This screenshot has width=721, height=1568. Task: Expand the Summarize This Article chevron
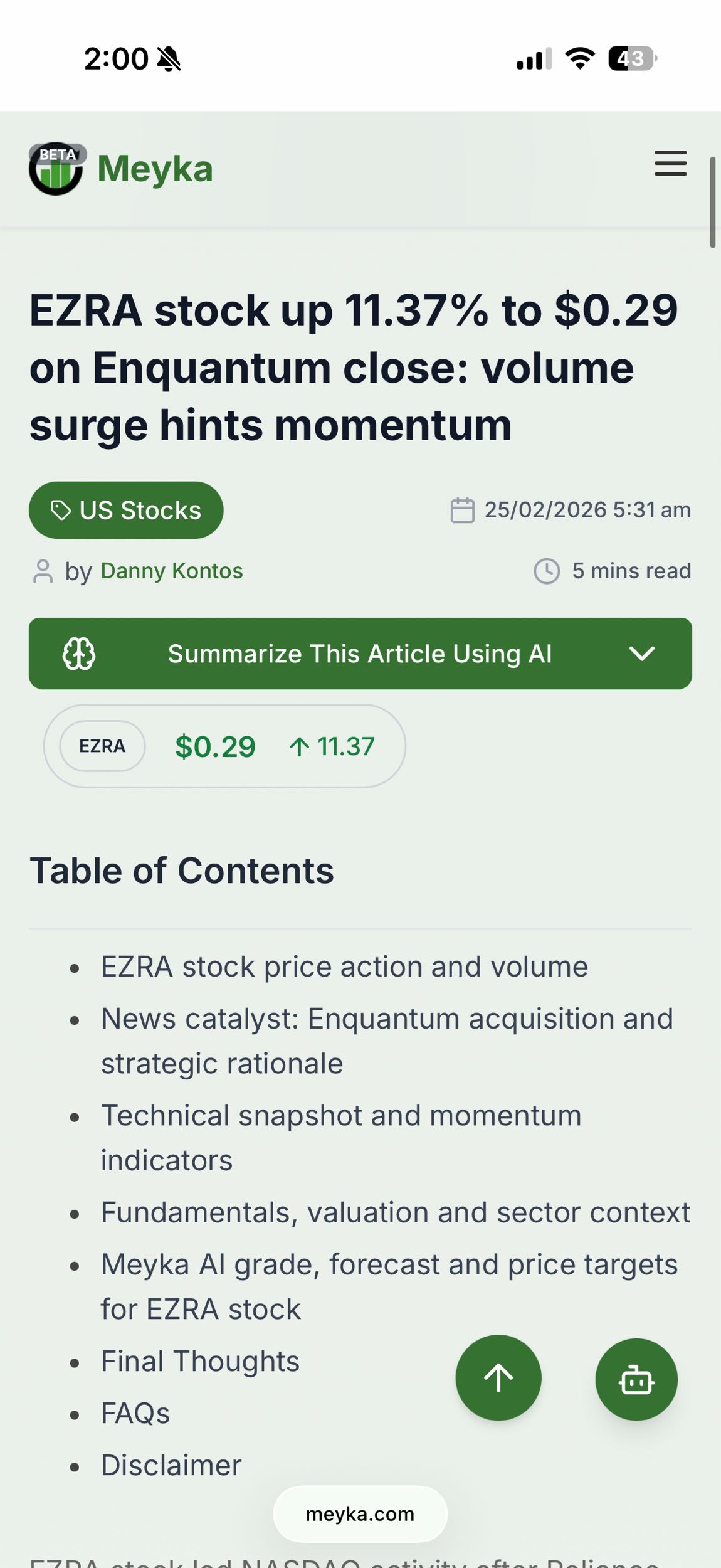click(x=641, y=654)
